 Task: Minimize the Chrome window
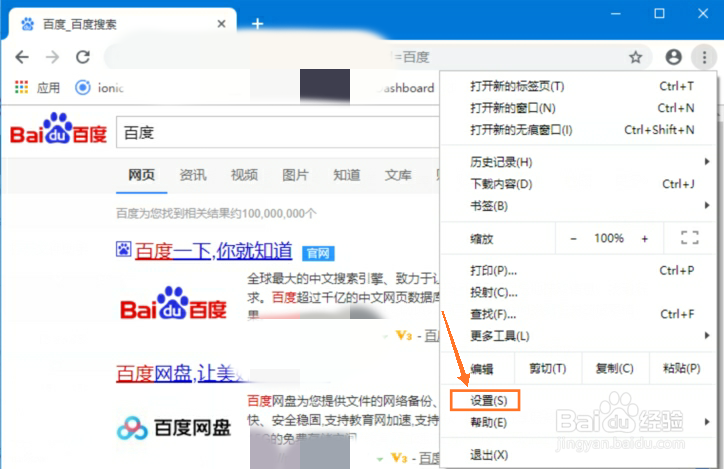tap(616, 14)
